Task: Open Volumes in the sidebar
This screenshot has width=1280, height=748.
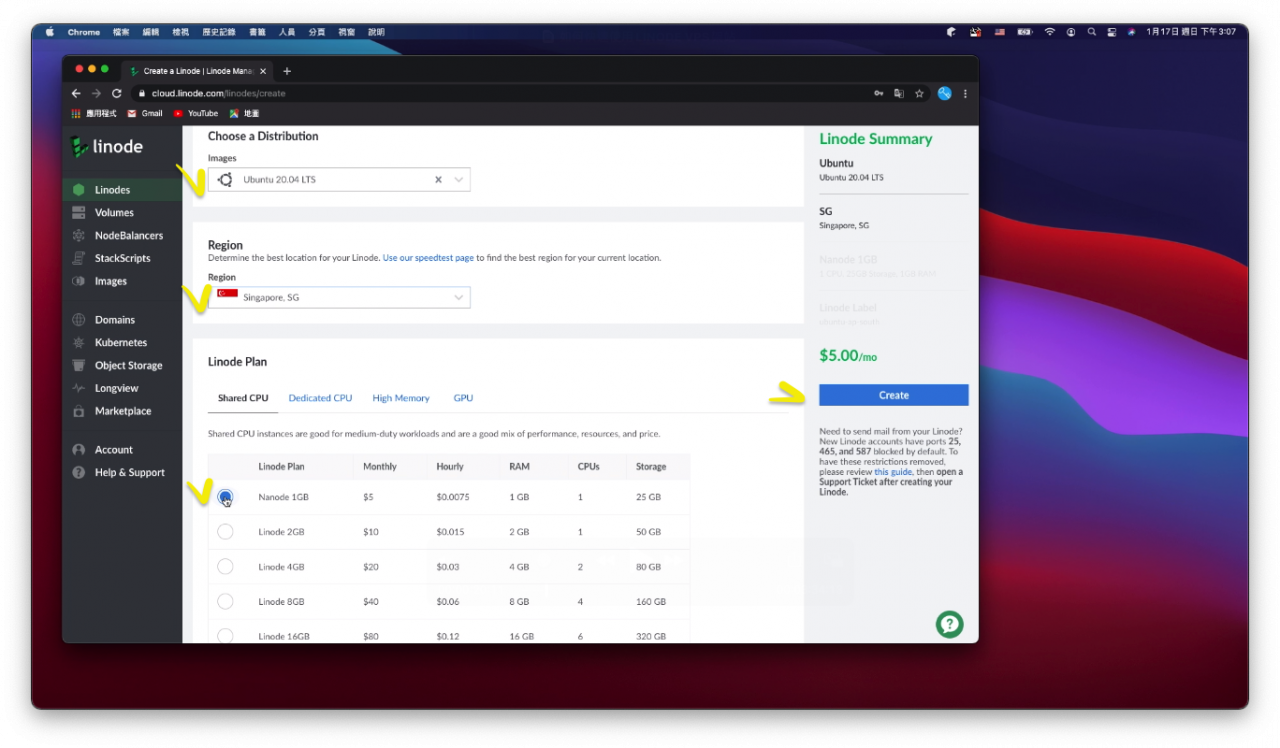Action: 114,213
